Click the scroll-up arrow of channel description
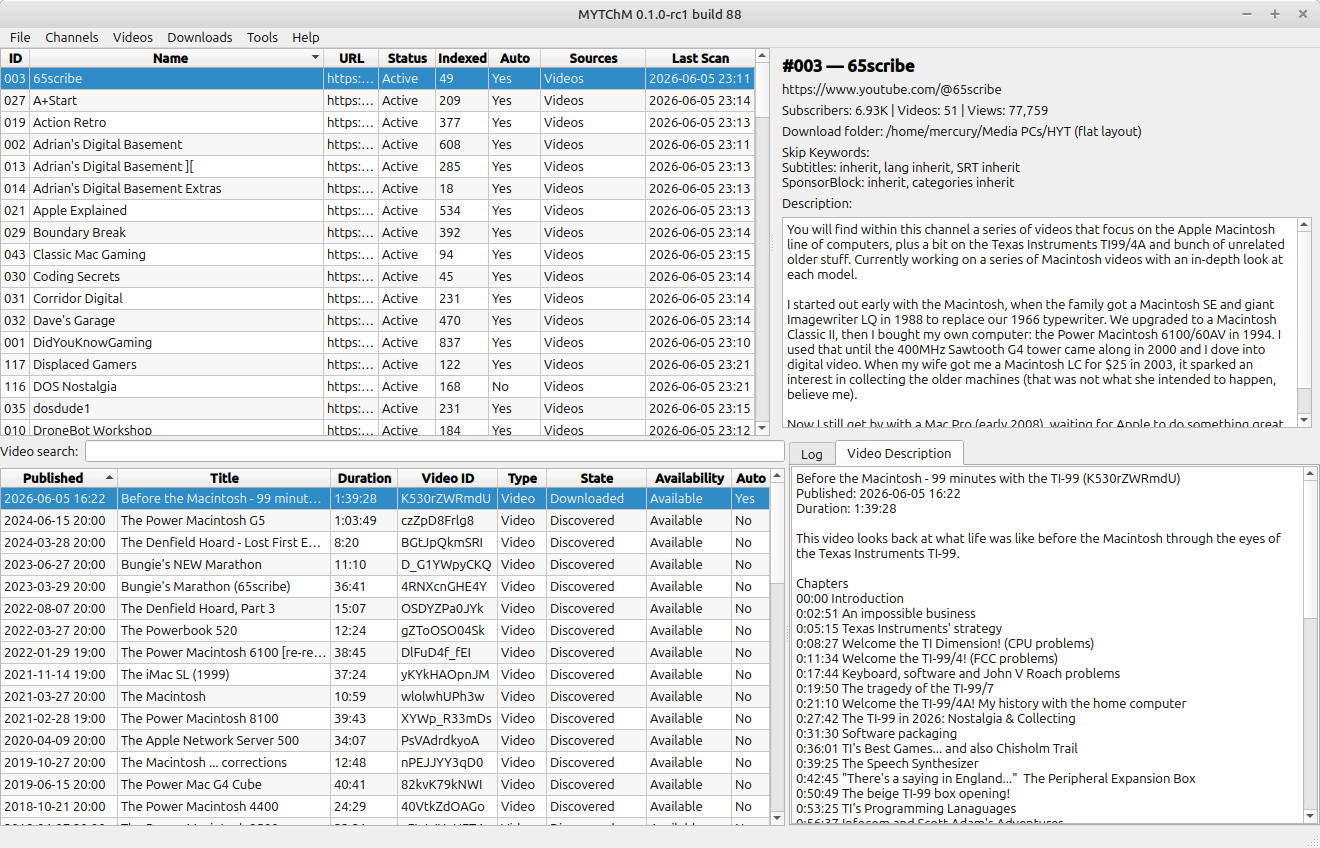The image size is (1320, 848). [1304, 225]
